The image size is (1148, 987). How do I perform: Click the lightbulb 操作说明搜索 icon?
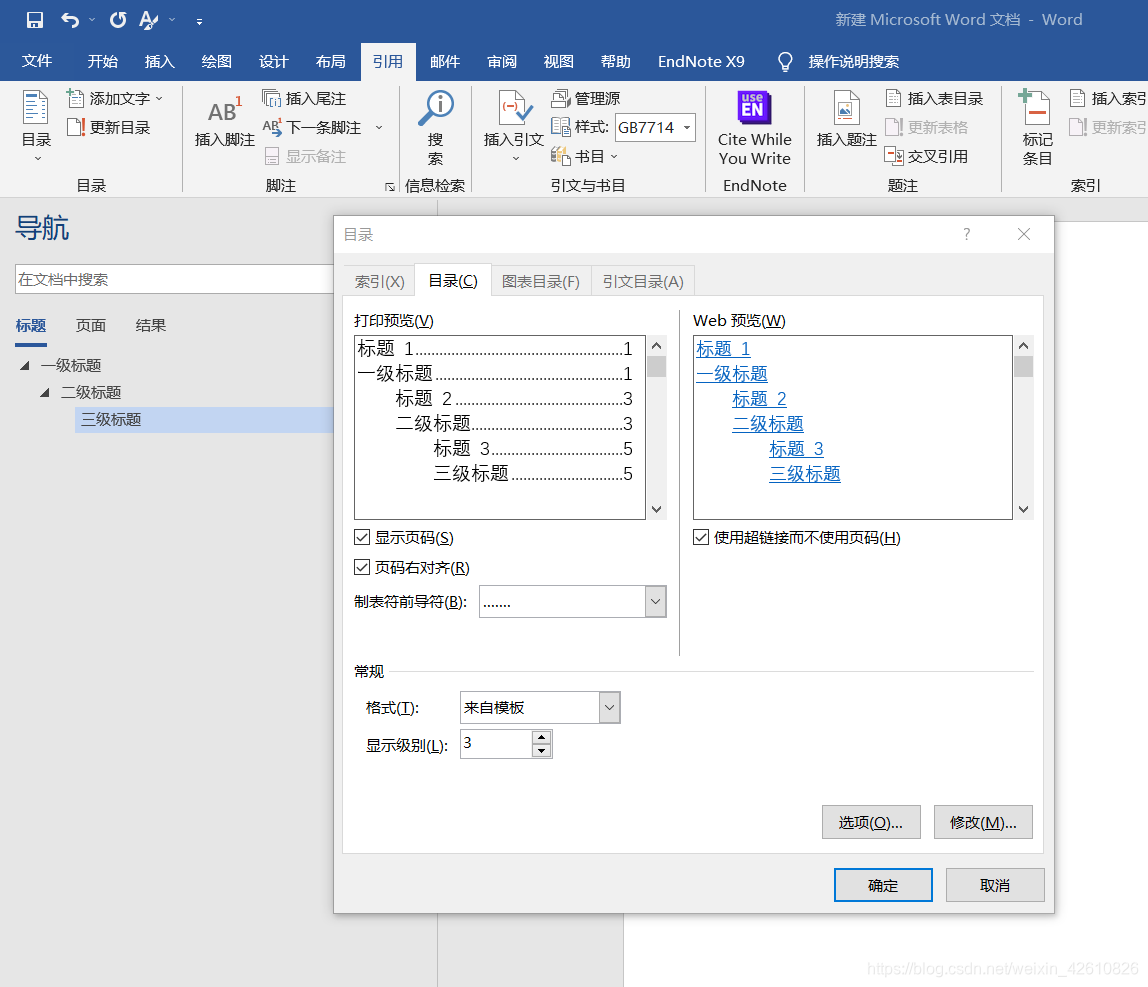785,62
